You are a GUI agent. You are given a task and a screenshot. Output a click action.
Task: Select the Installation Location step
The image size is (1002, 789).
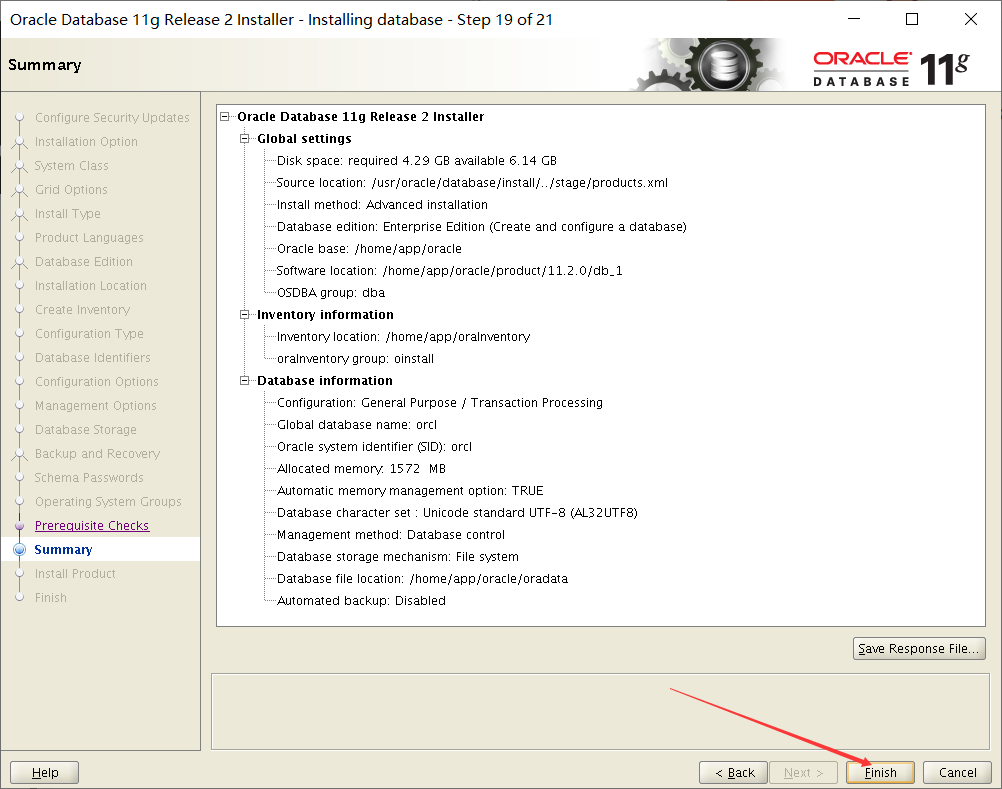pos(90,286)
